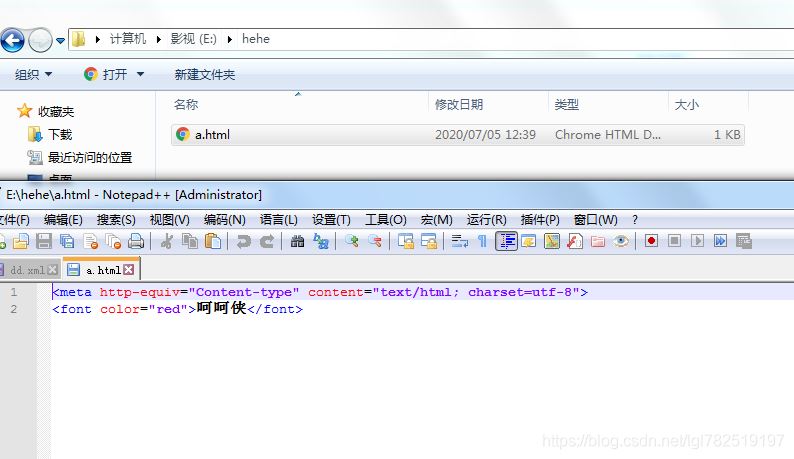Click the 打开 button in Explorer
The image size is (794, 459).
(106, 74)
